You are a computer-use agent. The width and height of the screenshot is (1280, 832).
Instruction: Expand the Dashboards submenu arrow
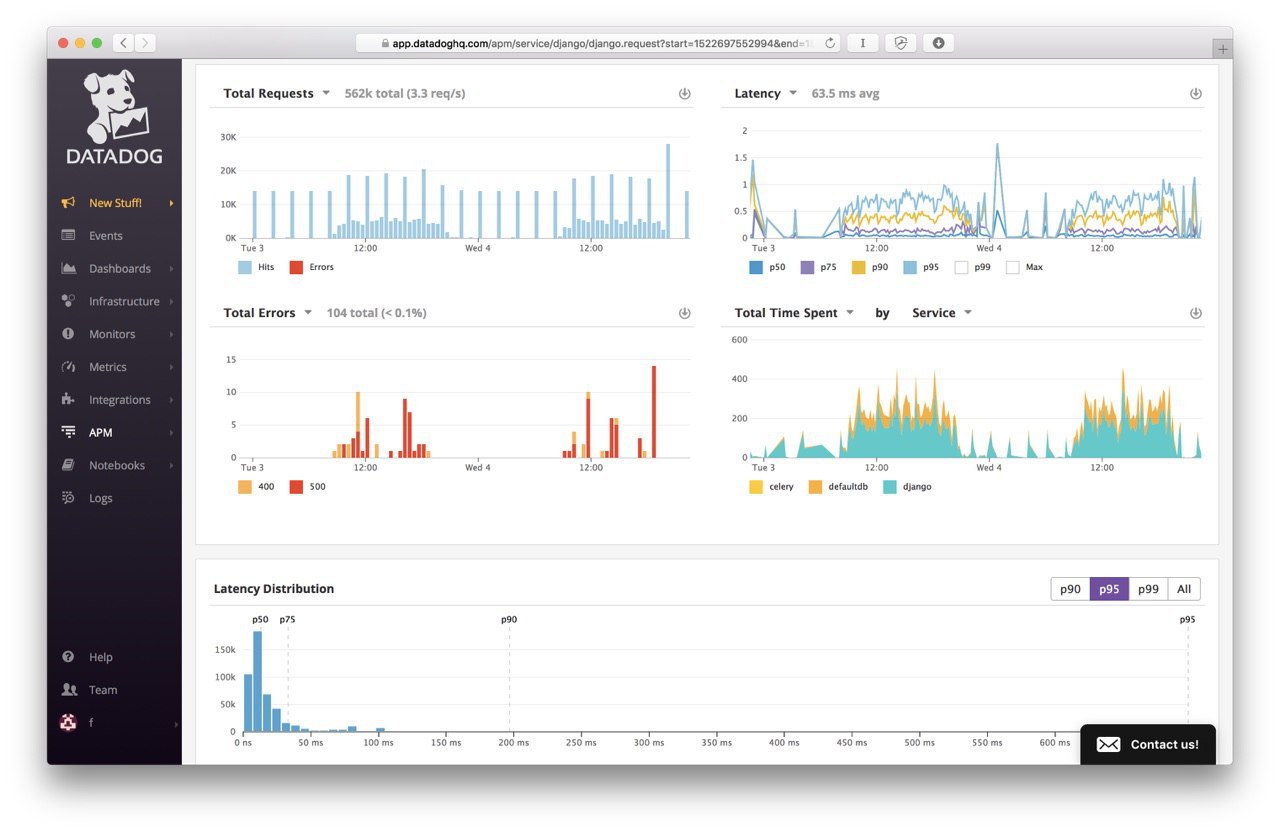[x=171, y=268]
